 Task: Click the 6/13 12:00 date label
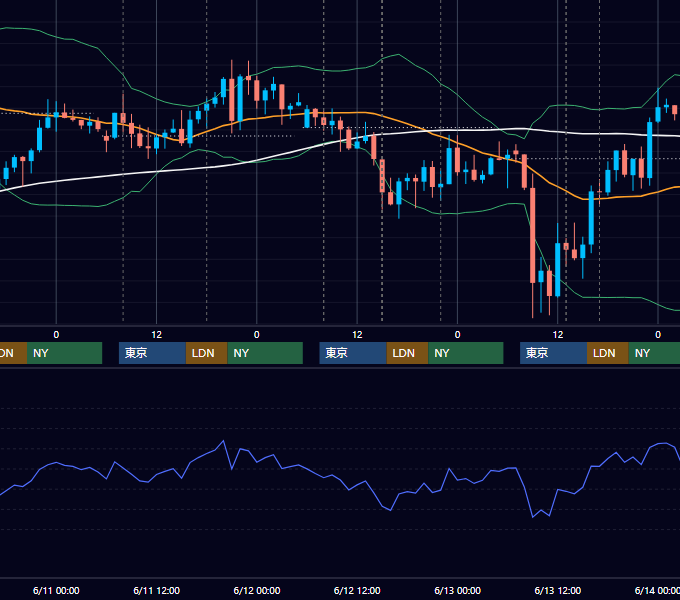[558, 590]
